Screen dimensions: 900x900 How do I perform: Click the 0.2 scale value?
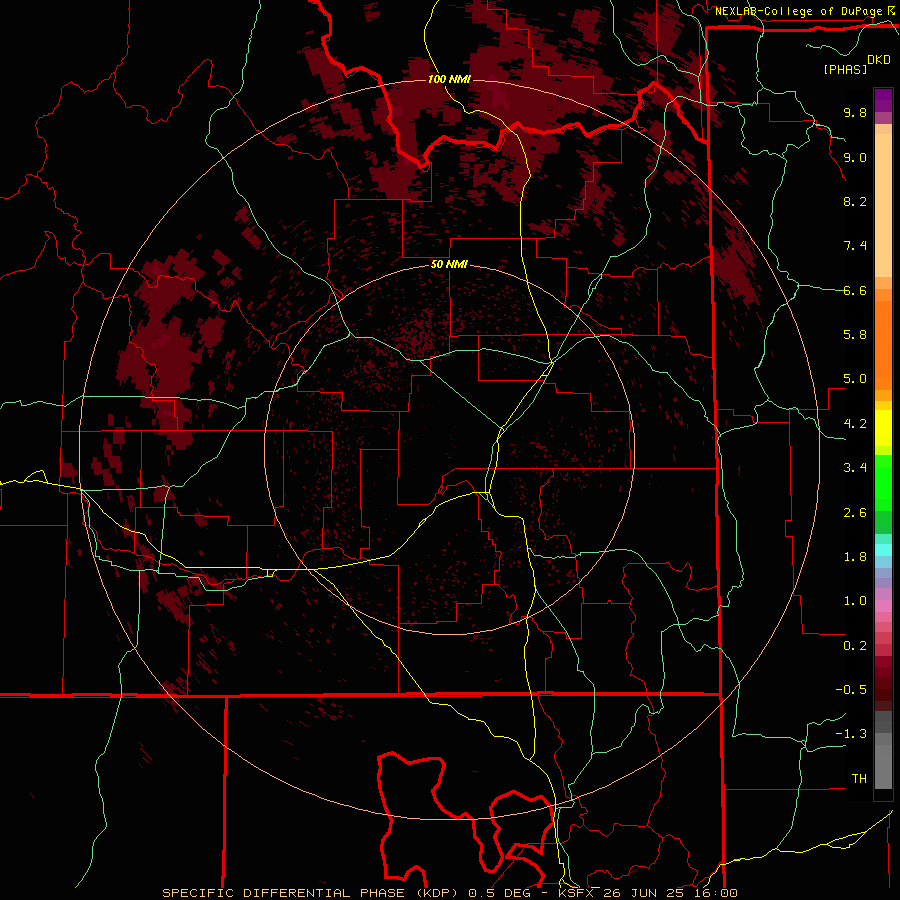click(855, 646)
